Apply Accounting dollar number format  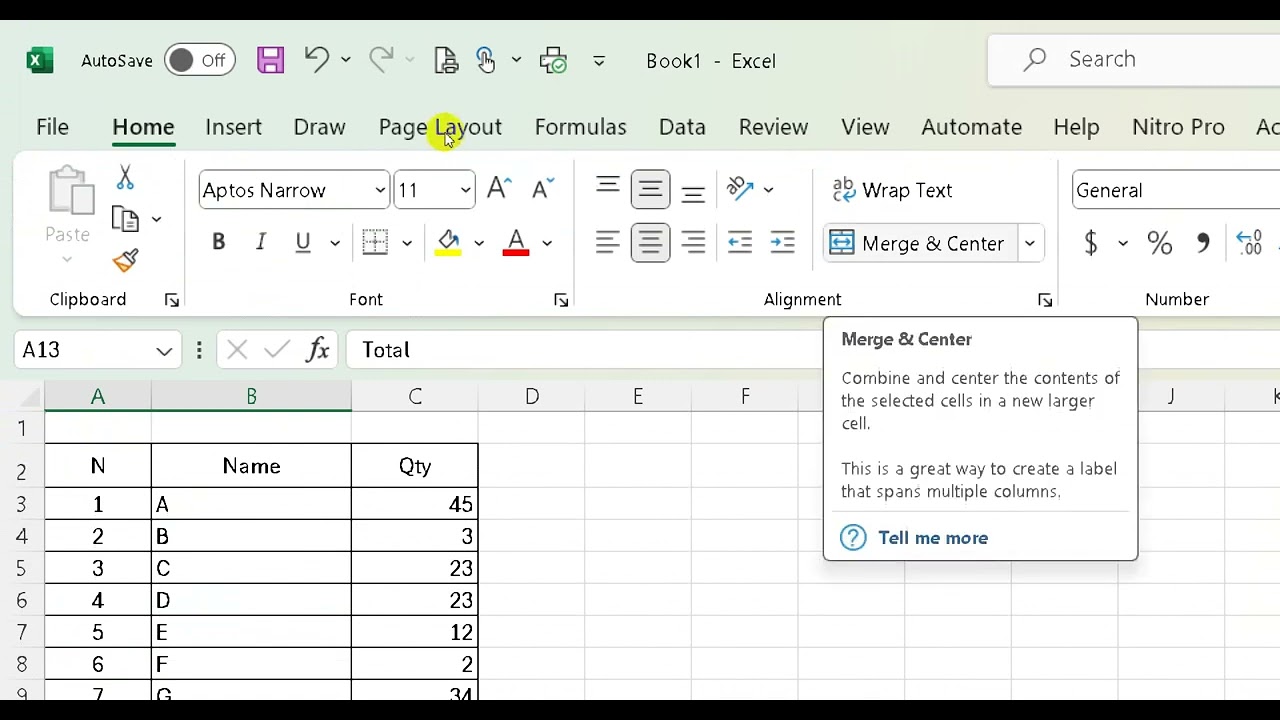point(1091,242)
